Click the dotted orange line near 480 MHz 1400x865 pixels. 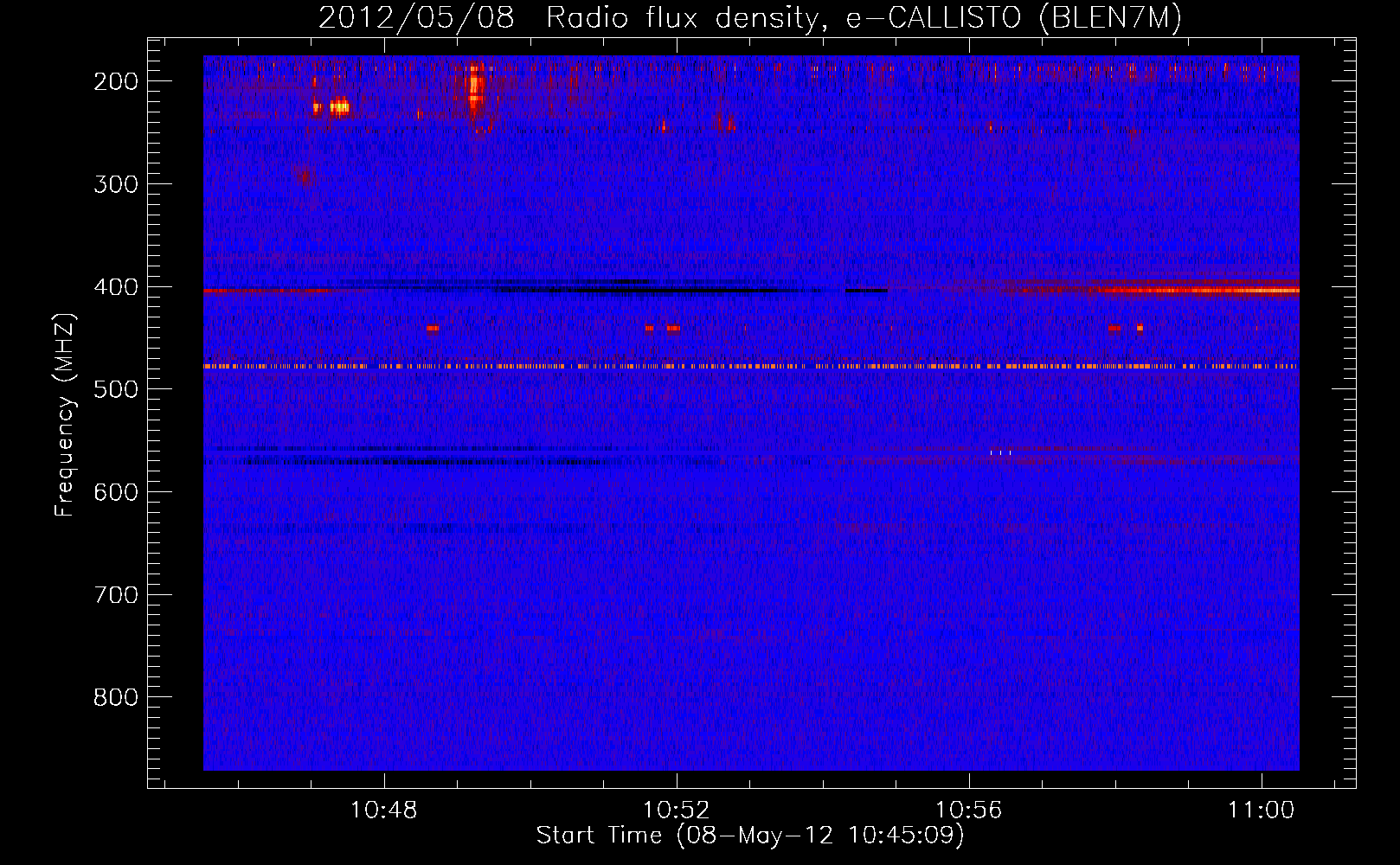coord(750,367)
